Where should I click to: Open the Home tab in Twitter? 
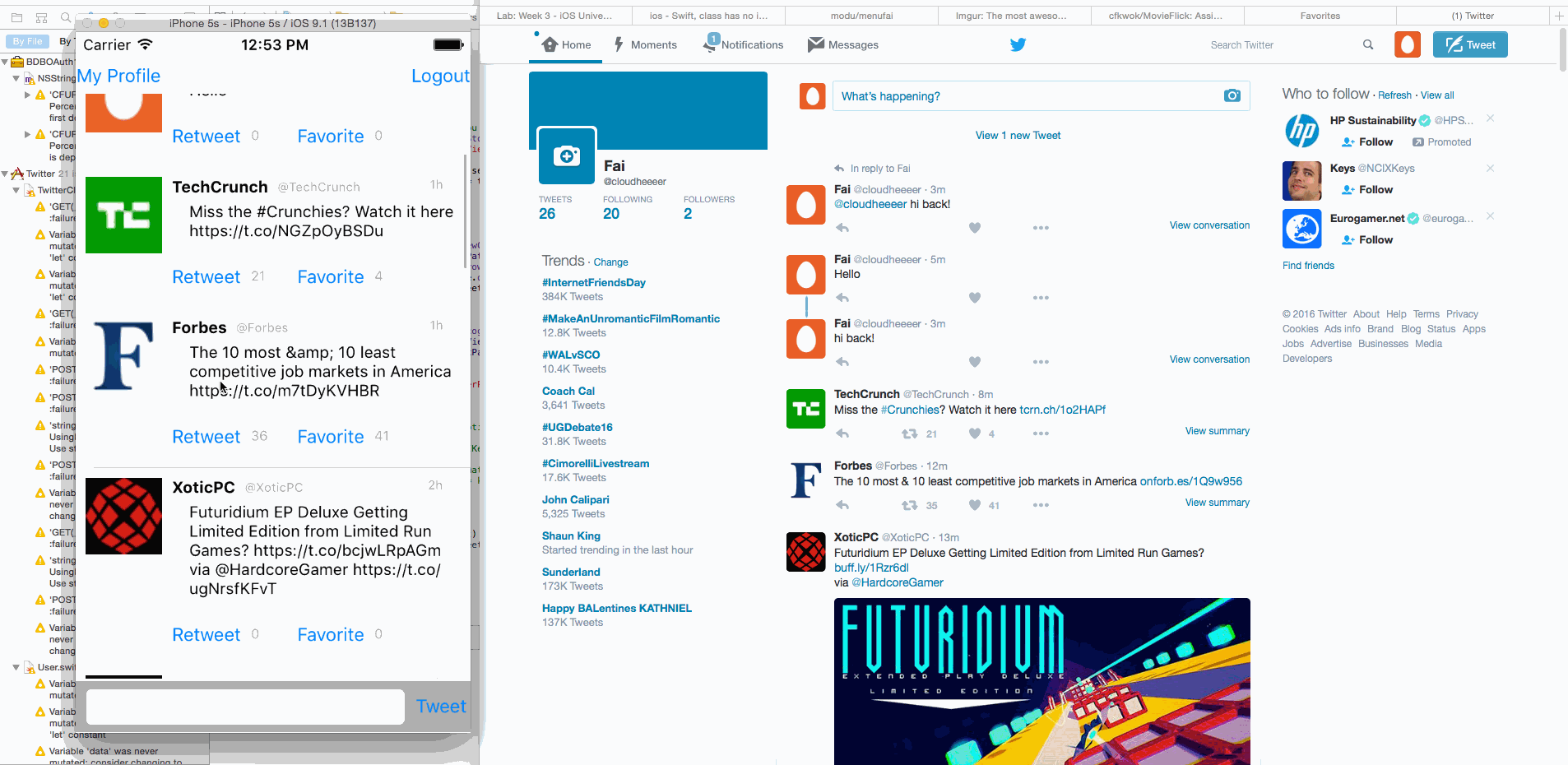(x=567, y=44)
